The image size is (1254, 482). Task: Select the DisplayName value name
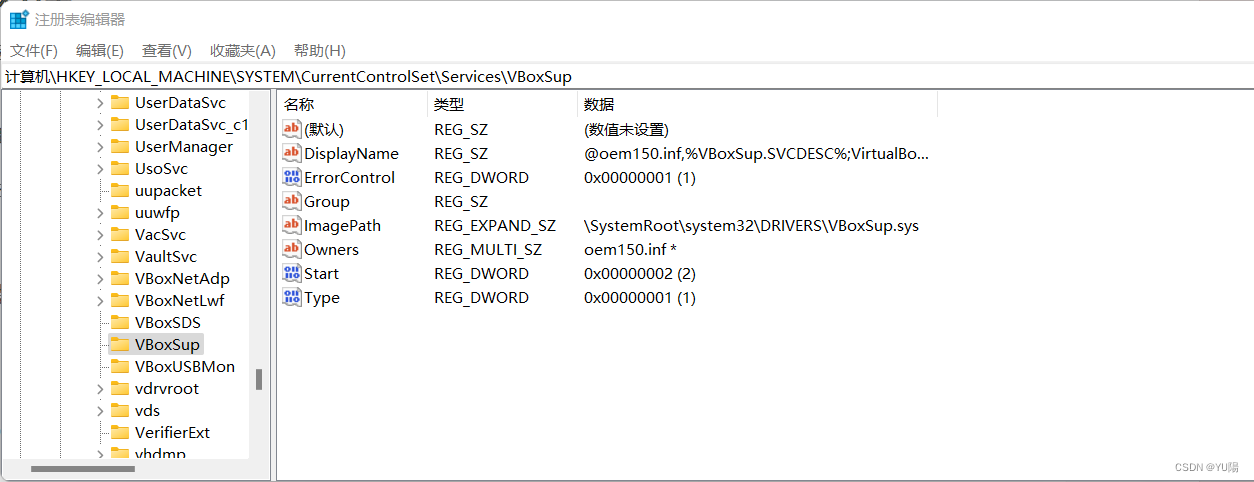[351, 153]
